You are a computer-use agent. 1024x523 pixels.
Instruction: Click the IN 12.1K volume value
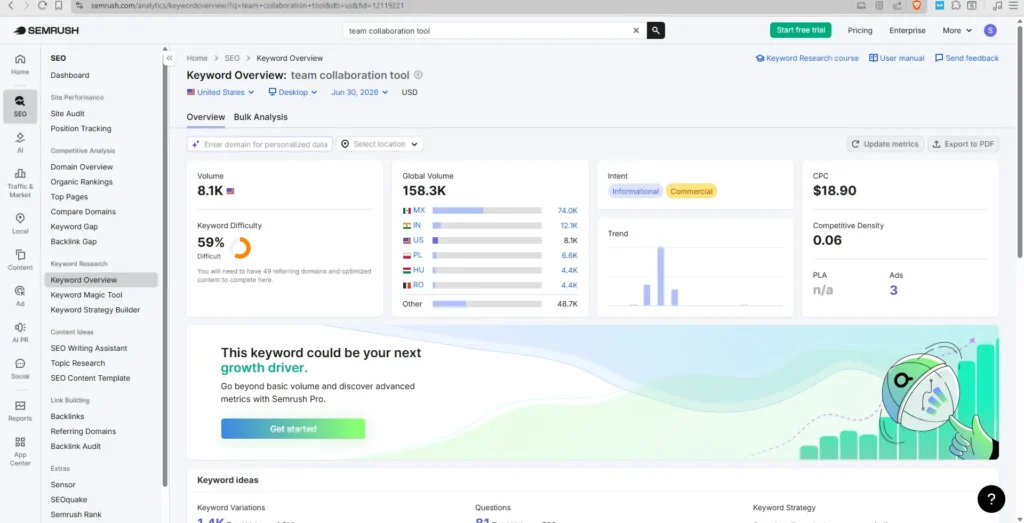point(568,225)
